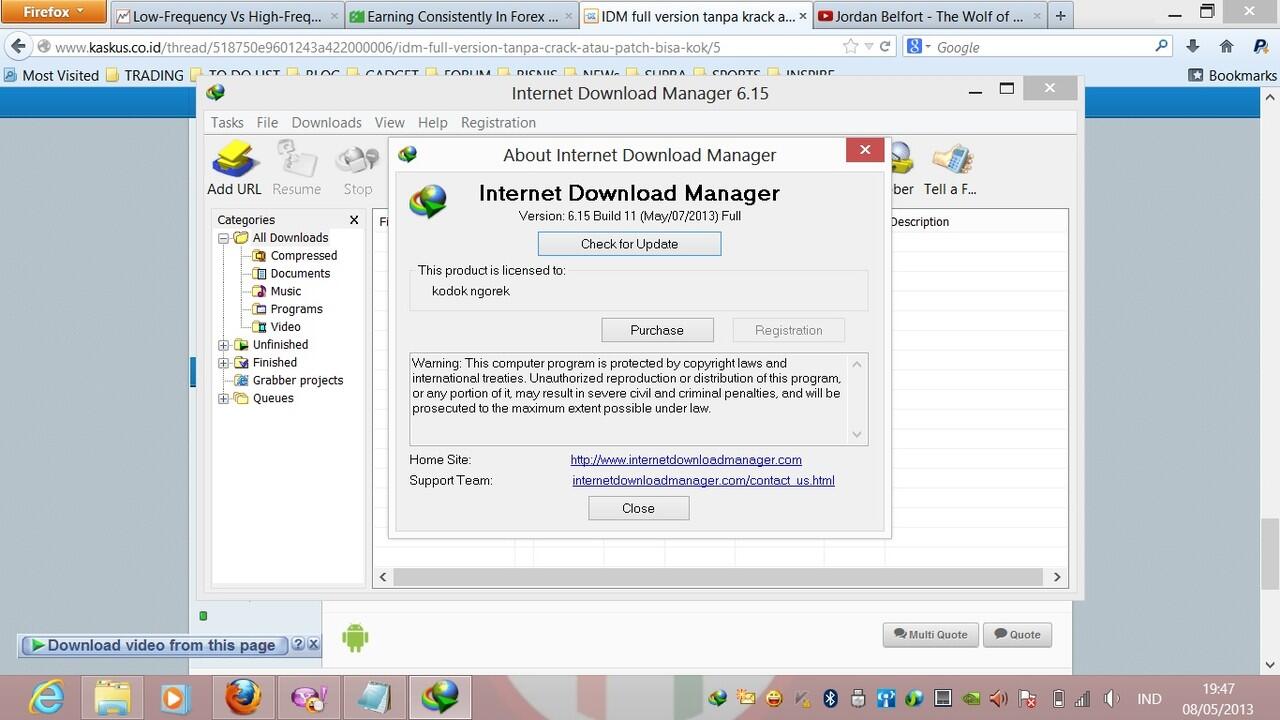The image size is (1280, 720).
Task: Select the Documents category folder icon
Action: coord(259,273)
